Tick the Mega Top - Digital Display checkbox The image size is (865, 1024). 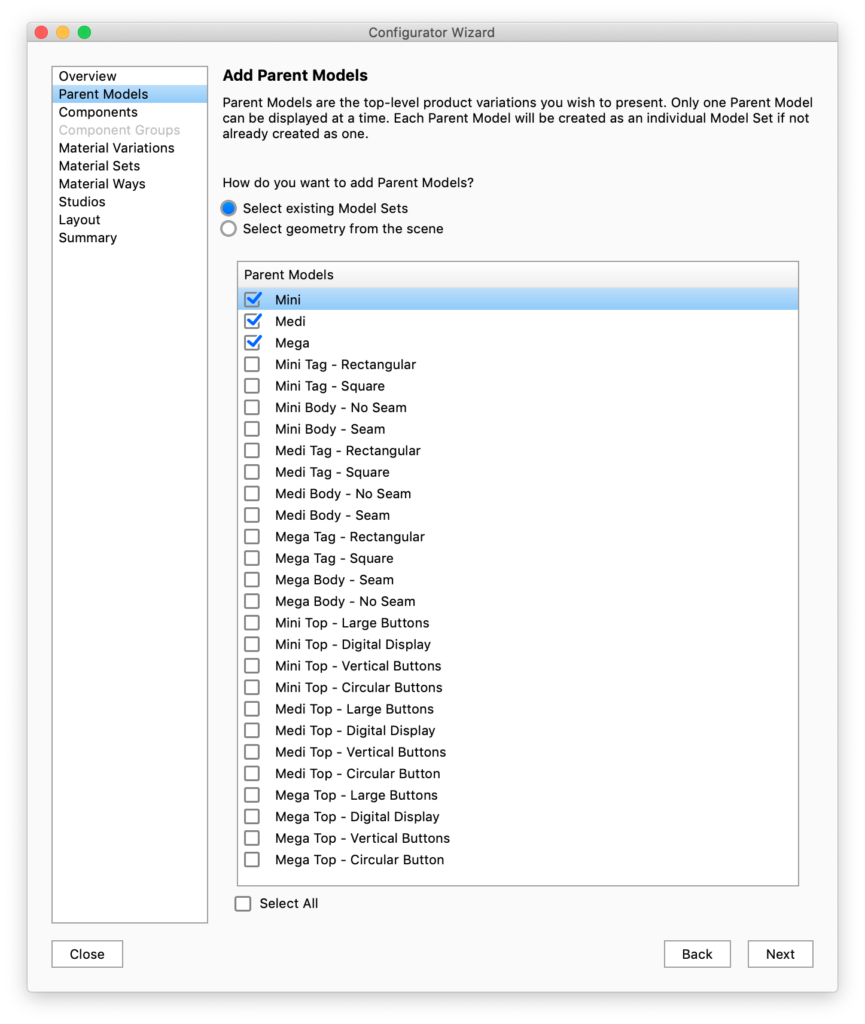[x=252, y=817]
